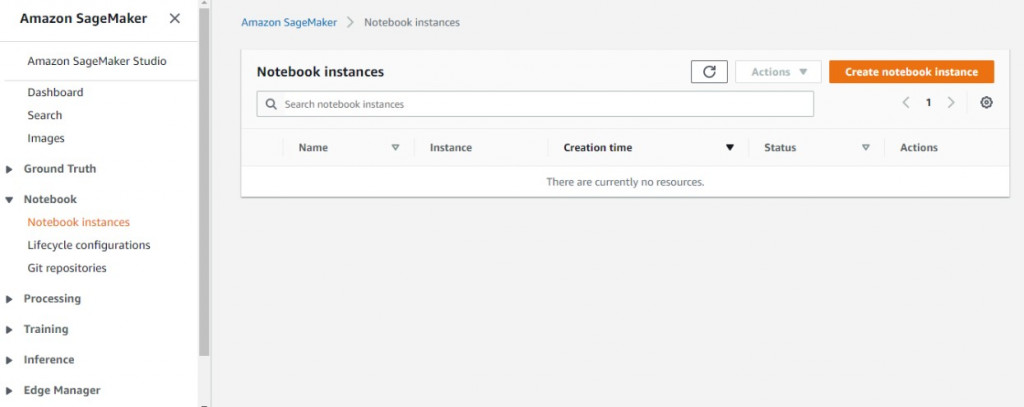The height and width of the screenshot is (407, 1024).
Task: Sort by Status column arrow
Action: (866, 148)
